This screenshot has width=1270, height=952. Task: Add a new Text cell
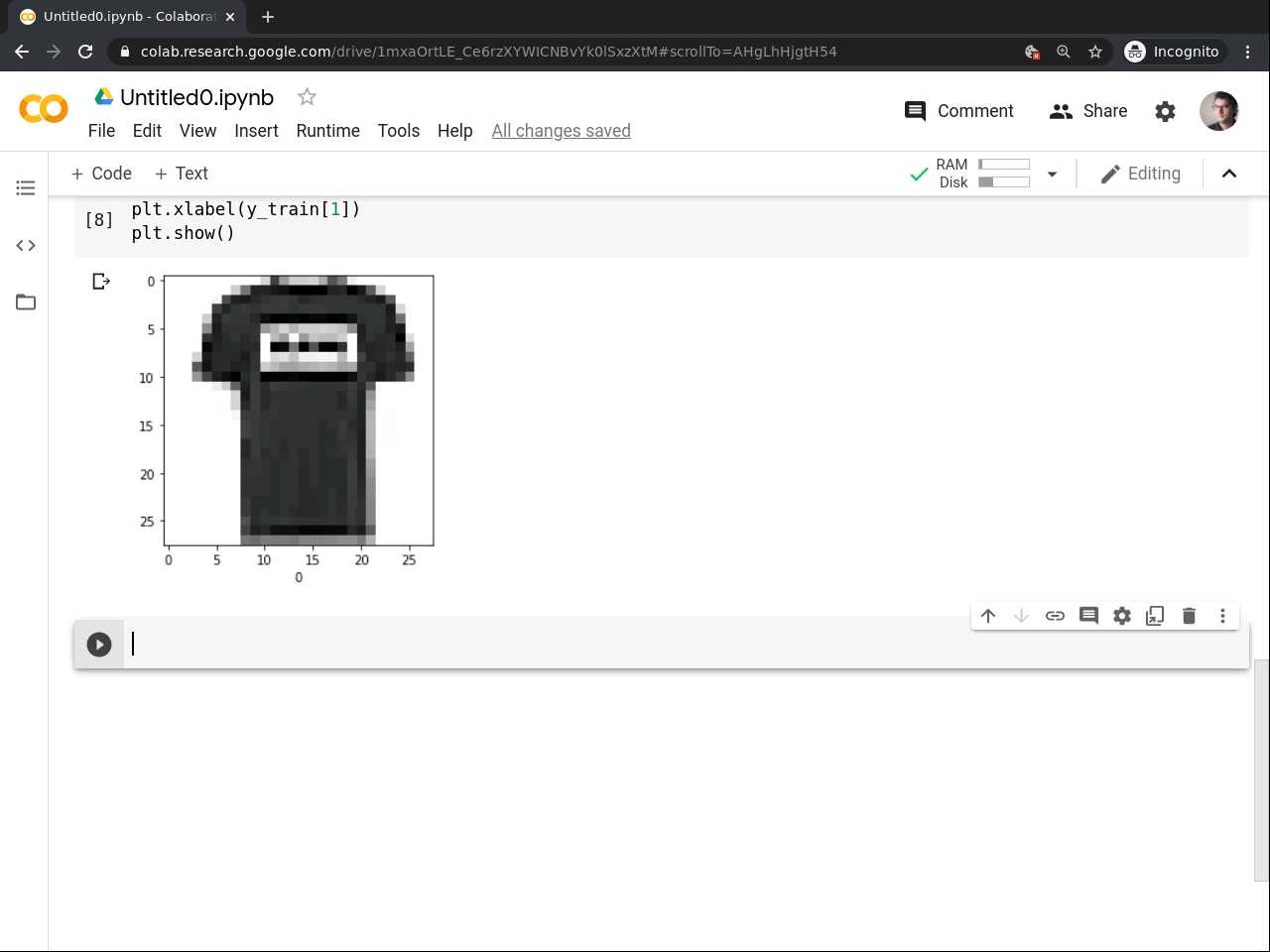[182, 174]
